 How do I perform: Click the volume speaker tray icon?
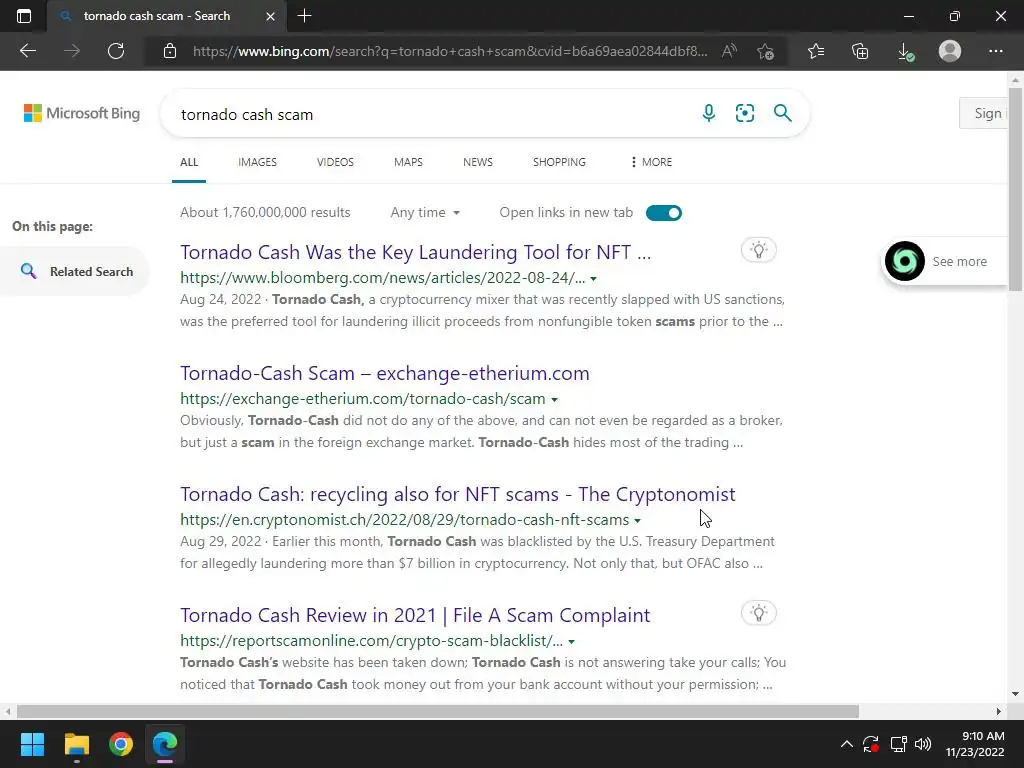pyautogui.click(x=923, y=744)
